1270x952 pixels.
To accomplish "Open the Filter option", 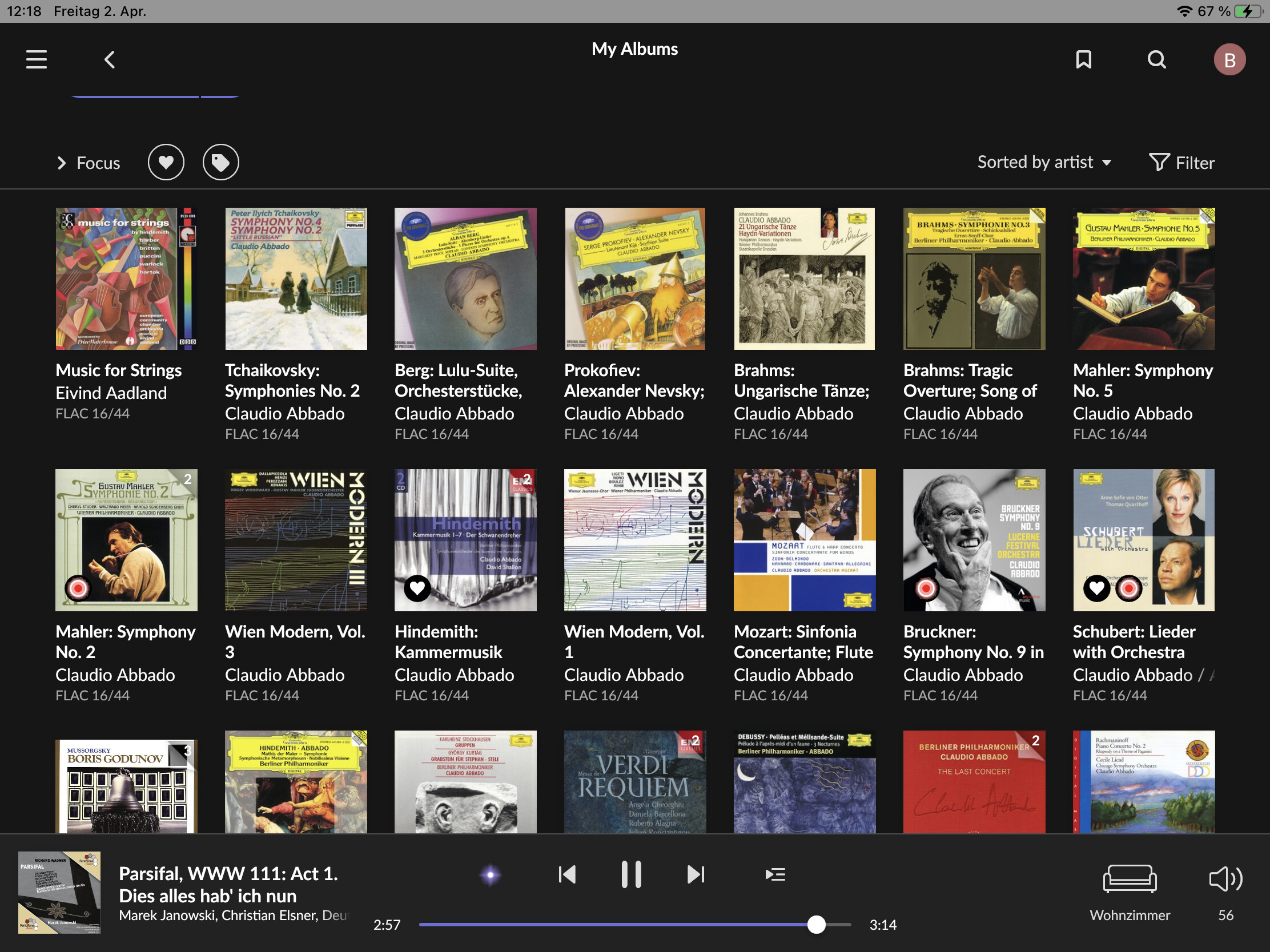I will [x=1181, y=163].
